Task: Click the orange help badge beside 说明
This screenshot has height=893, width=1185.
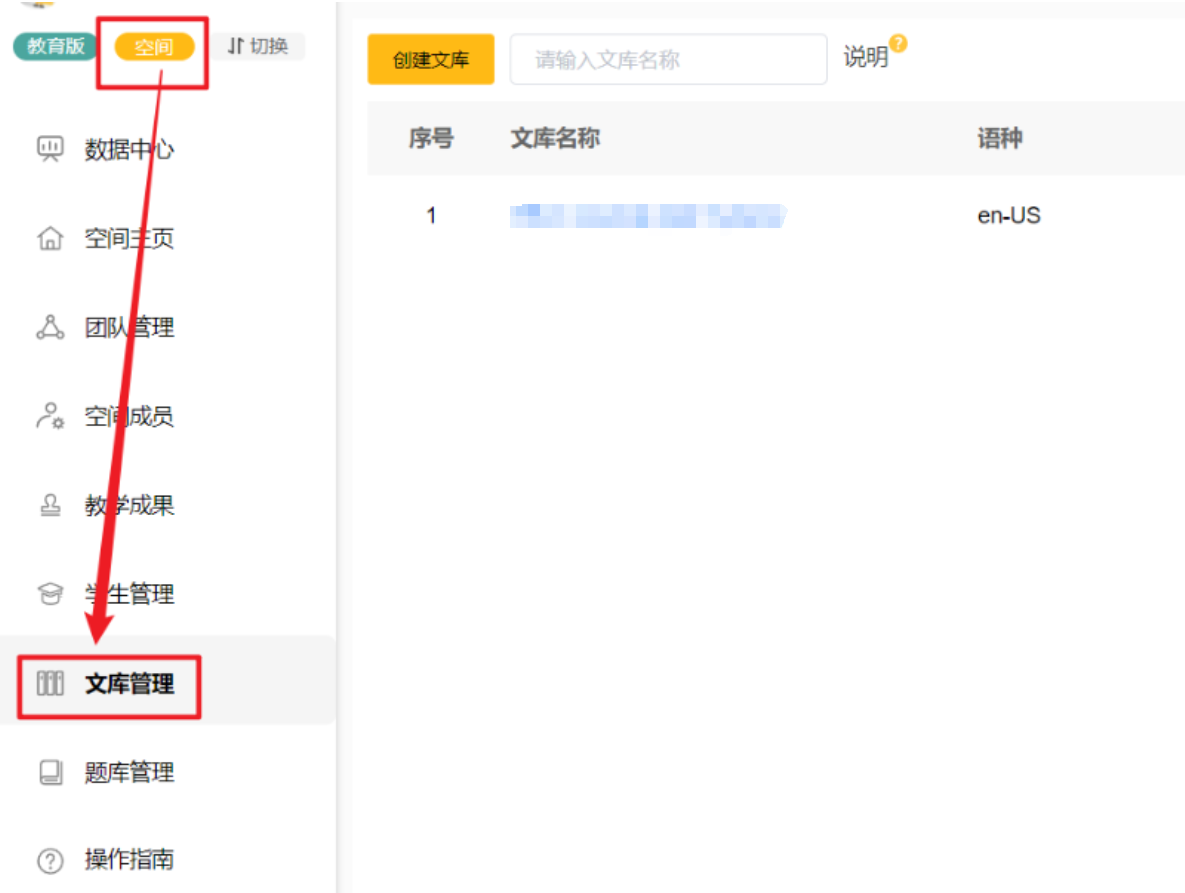Action: 898,44
